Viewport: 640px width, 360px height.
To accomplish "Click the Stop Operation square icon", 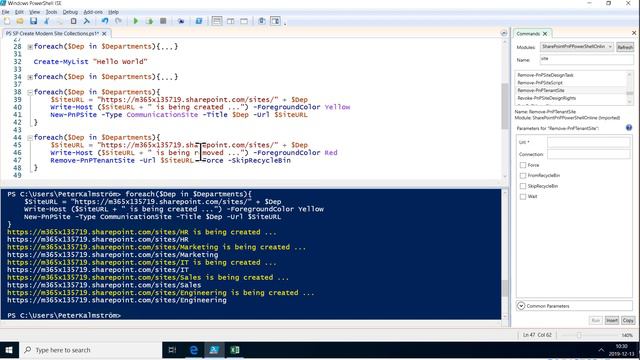I will [x=163, y=21].
